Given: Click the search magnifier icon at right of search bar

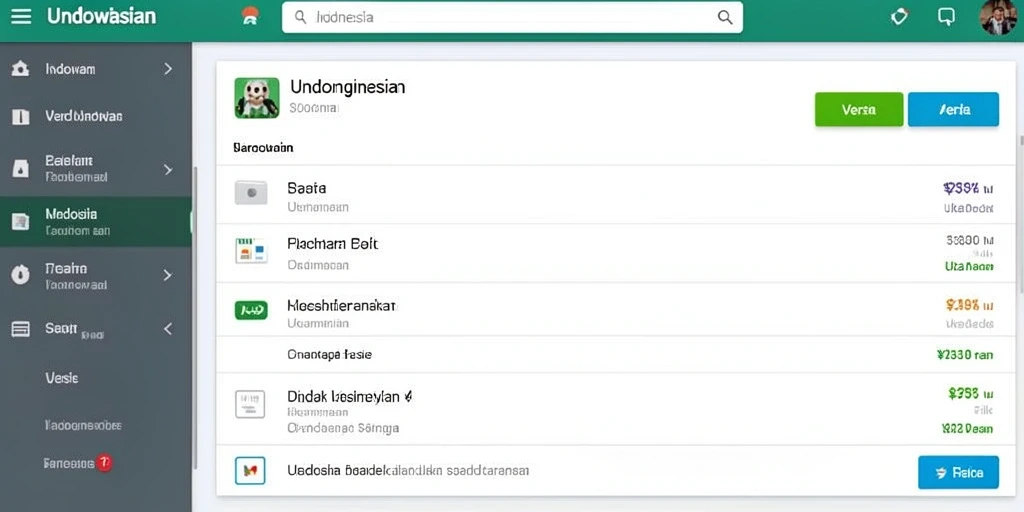Looking at the screenshot, I should 725,17.
